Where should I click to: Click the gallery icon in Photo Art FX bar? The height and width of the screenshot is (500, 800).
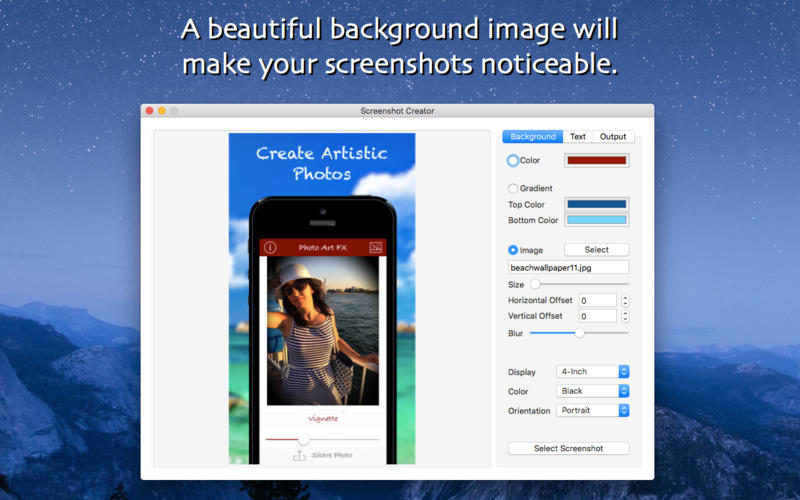(376, 247)
